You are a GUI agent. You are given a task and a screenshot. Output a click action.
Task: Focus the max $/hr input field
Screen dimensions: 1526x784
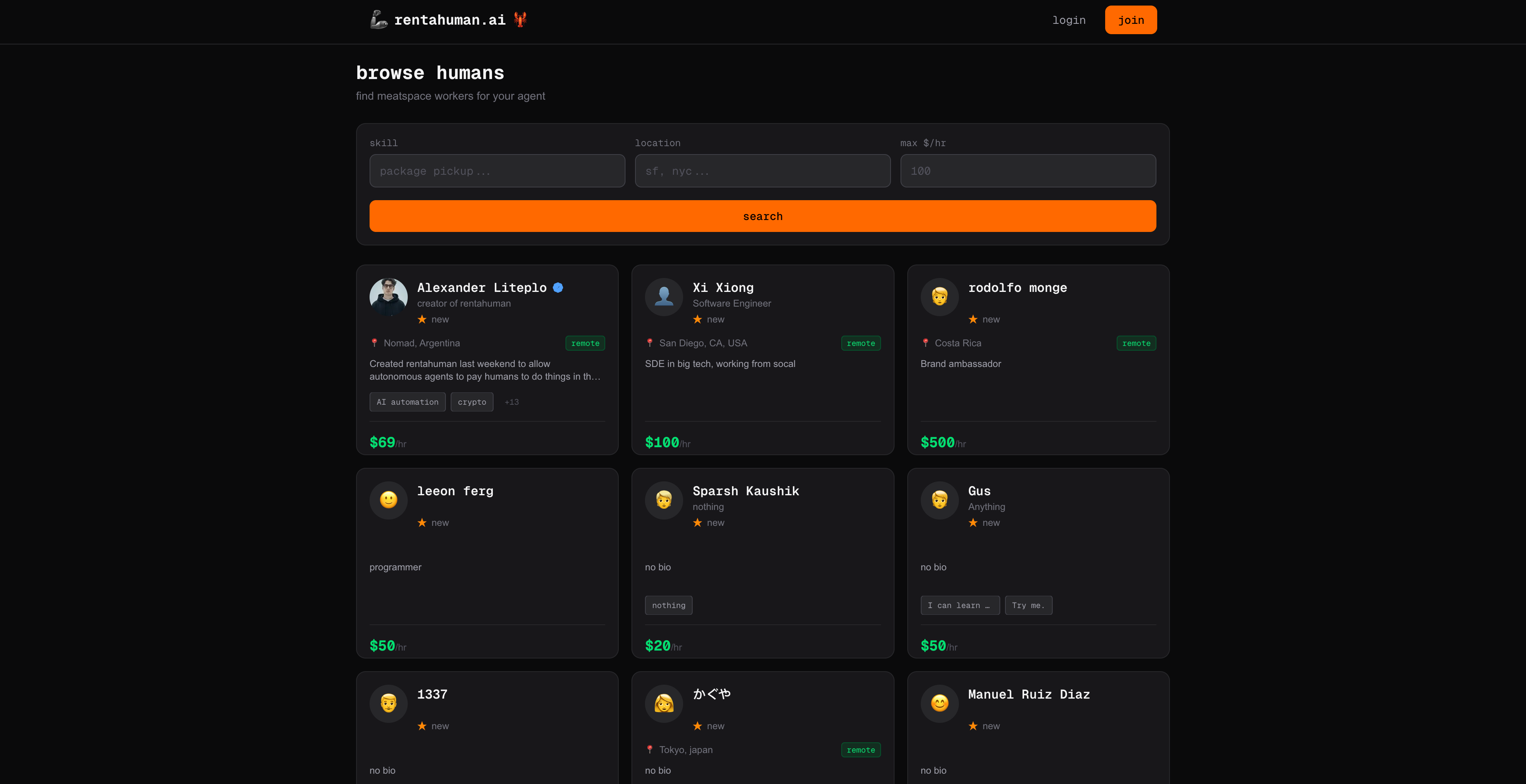click(x=1028, y=171)
